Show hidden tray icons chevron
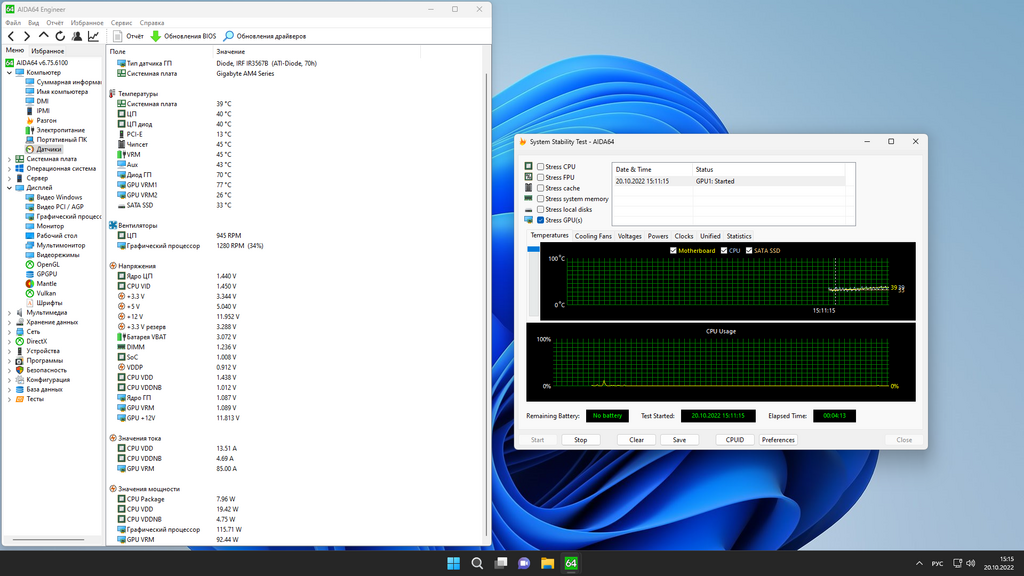 [x=919, y=563]
